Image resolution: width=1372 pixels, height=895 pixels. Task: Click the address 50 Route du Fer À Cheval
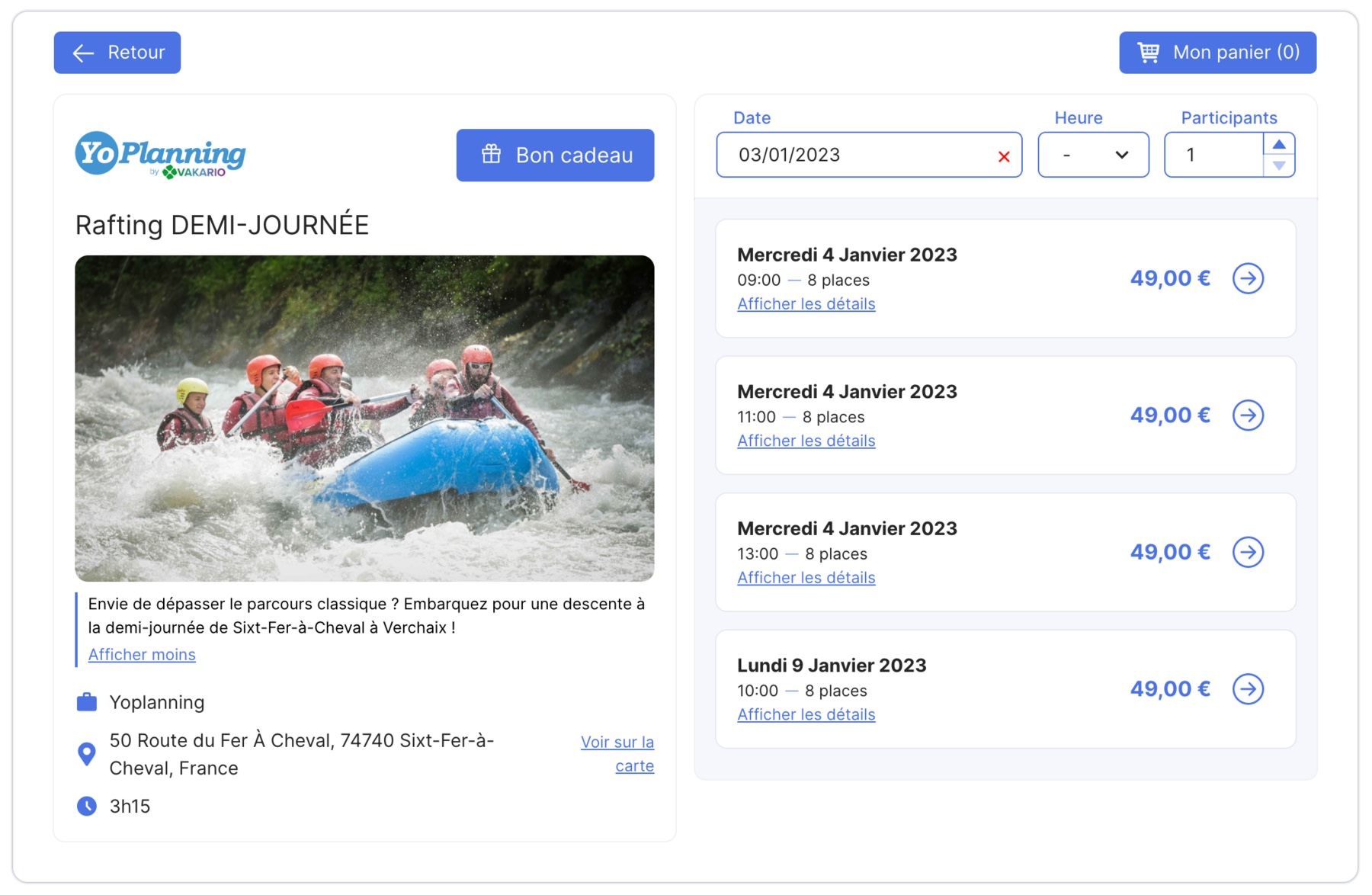pyautogui.click(x=302, y=754)
